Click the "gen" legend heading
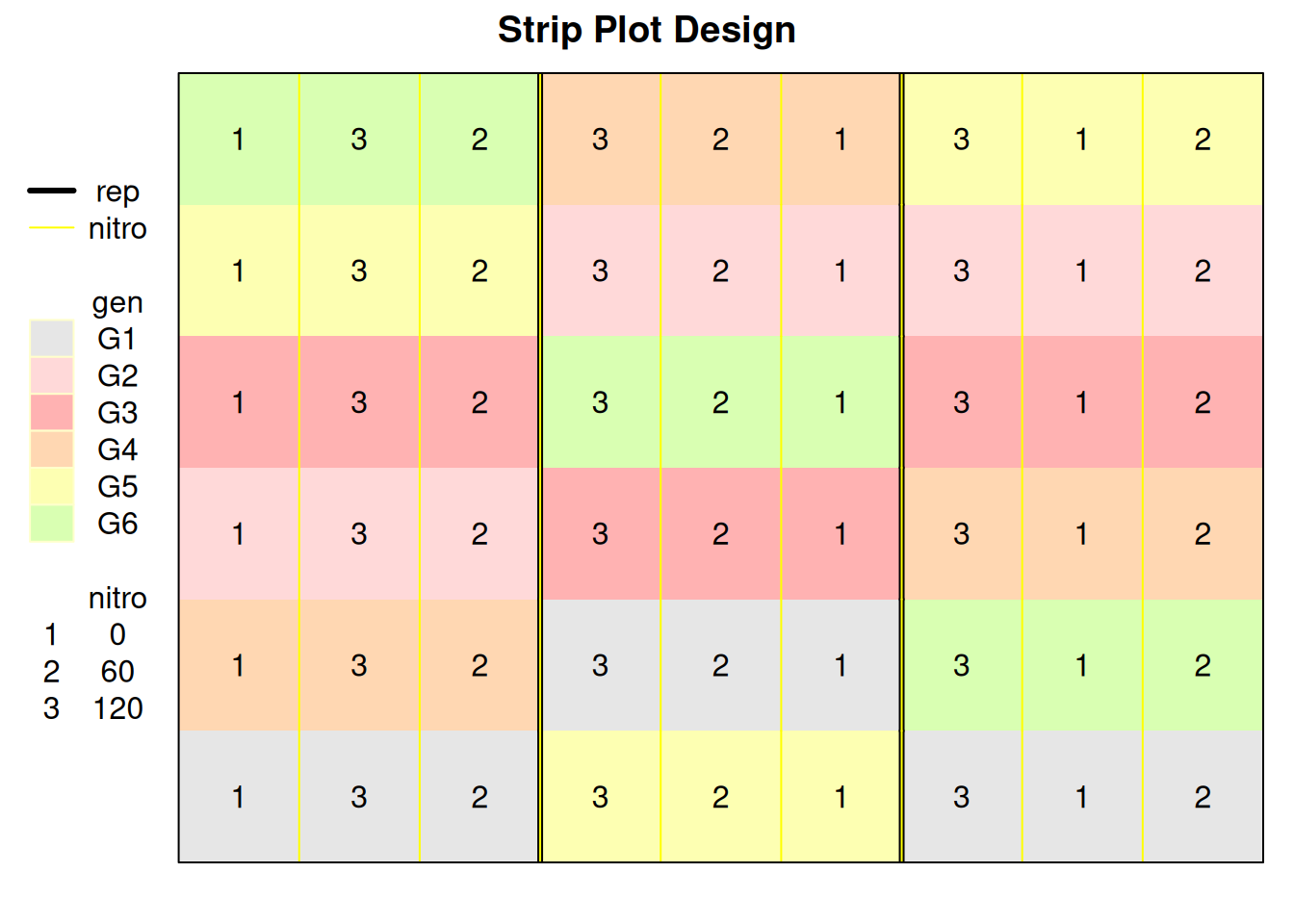Viewport: 1294px width, 924px height. [117, 302]
